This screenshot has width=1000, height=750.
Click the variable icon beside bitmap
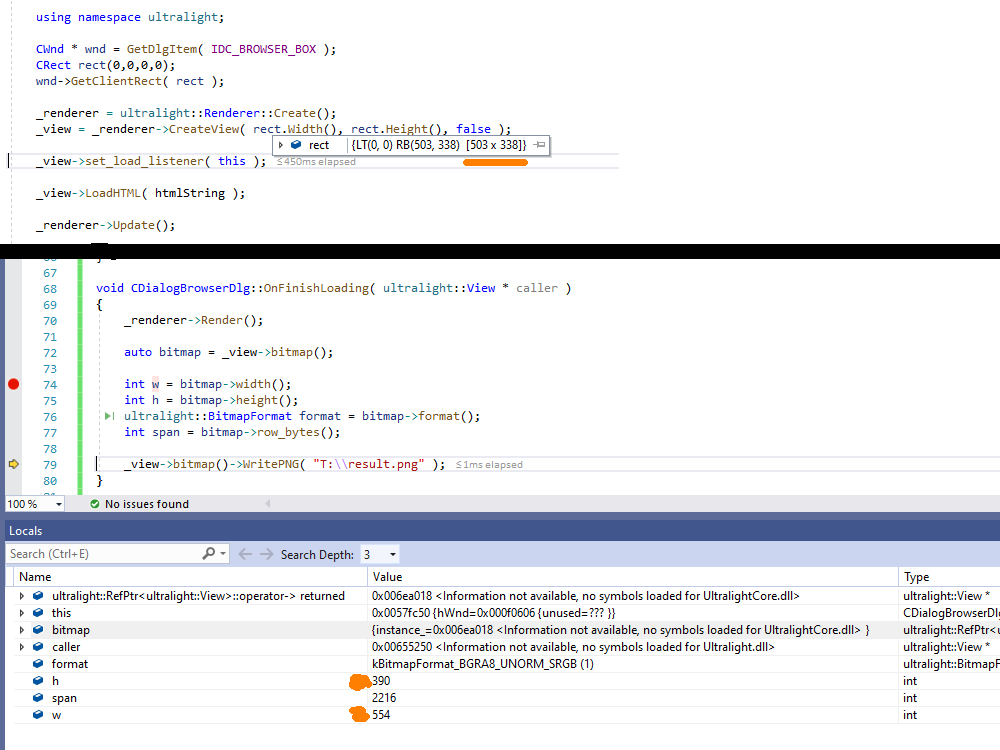coord(38,630)
